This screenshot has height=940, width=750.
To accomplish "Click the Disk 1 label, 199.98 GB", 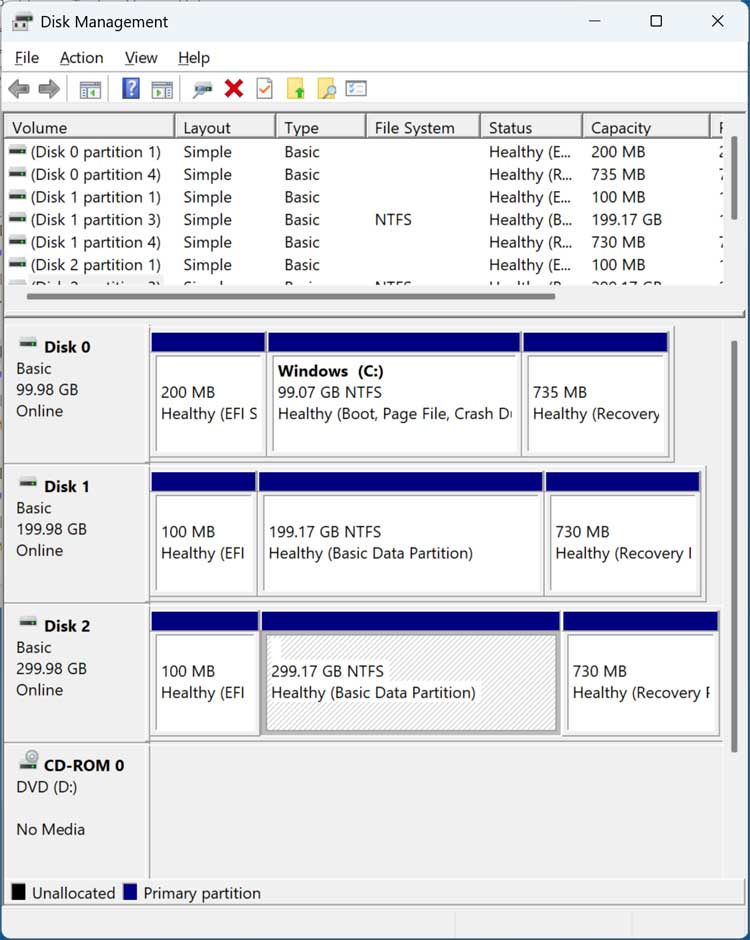I will (76, 534).
